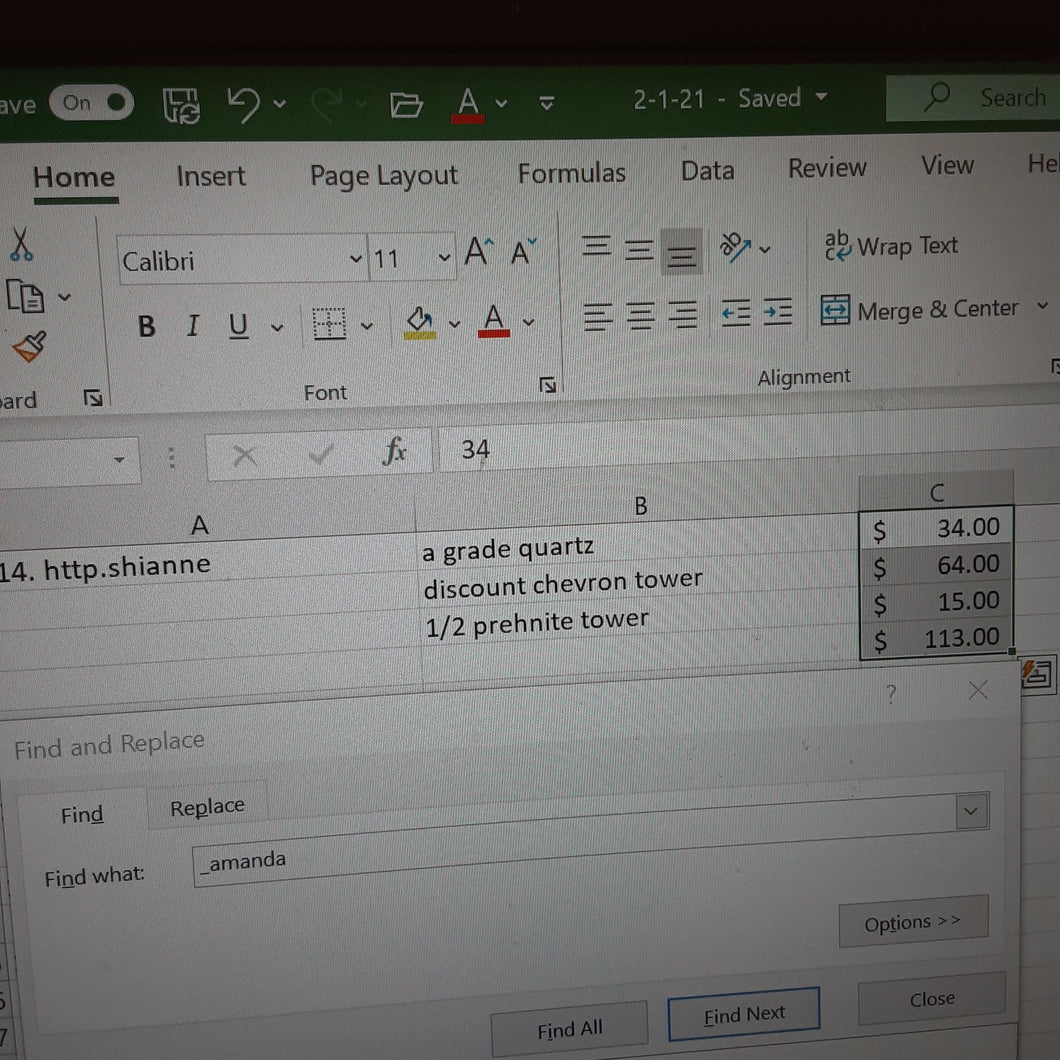
Task: Click Top Align icon
Action: click(x=596, y=247)
